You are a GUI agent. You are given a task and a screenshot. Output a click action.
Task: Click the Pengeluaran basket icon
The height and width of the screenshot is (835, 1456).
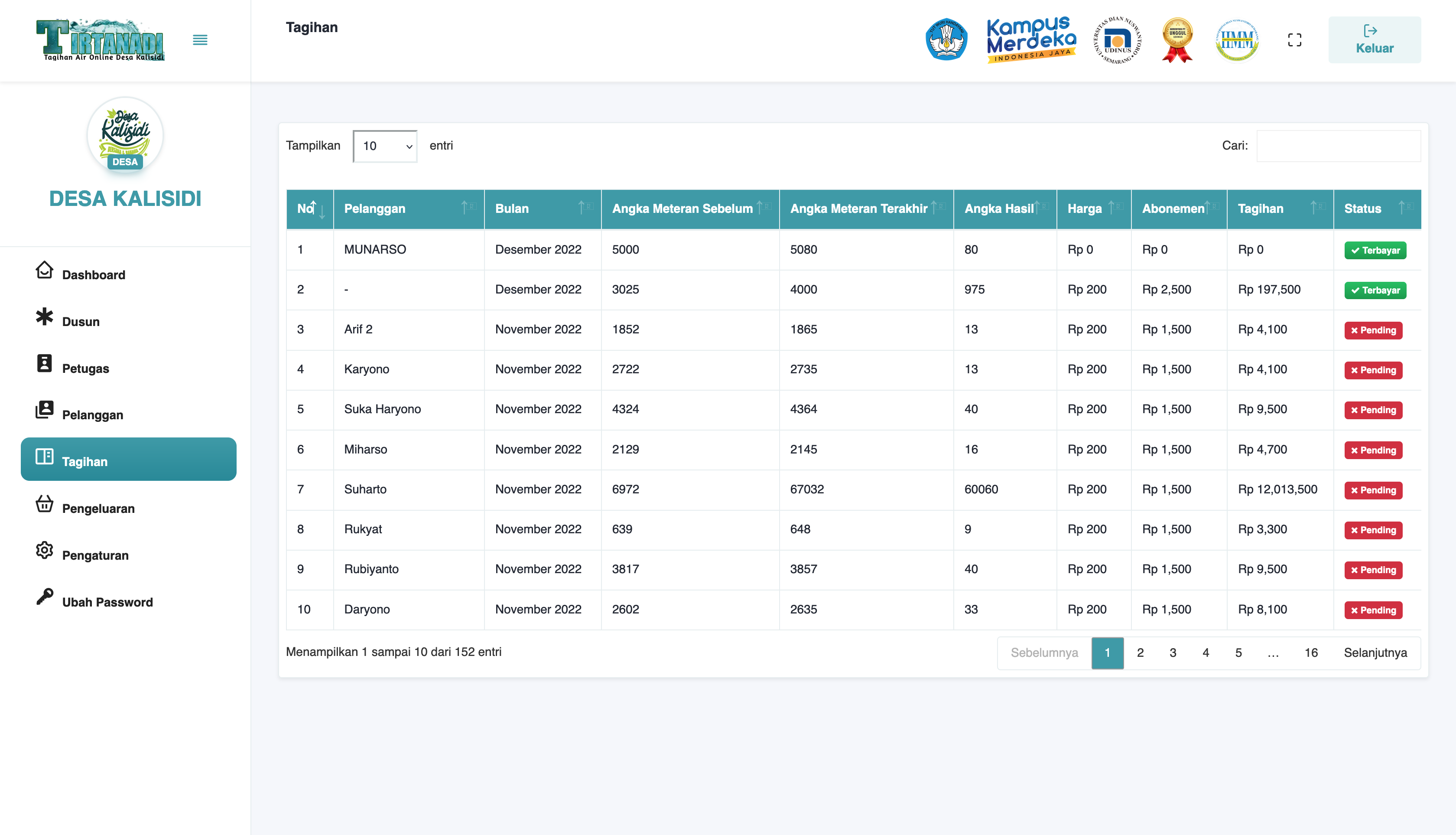(44, 503)
